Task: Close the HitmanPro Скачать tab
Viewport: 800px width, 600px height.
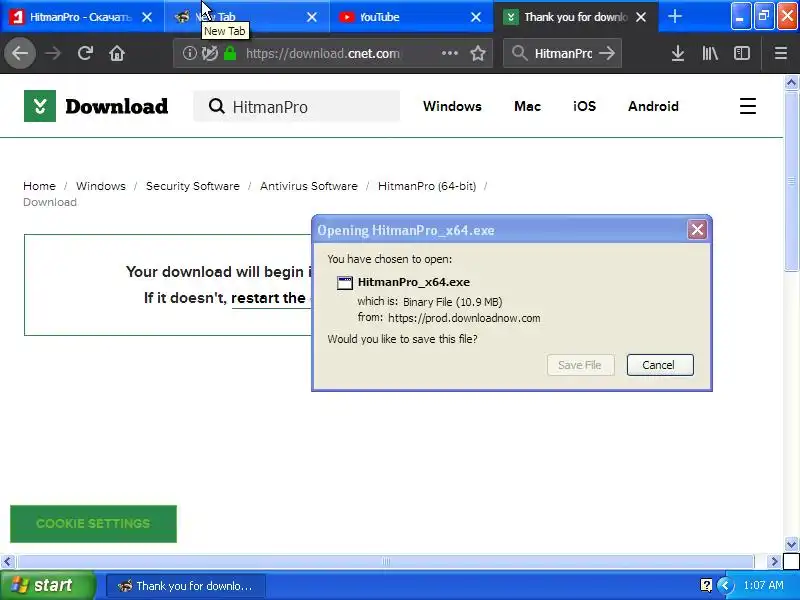Action: click(147, 17)
